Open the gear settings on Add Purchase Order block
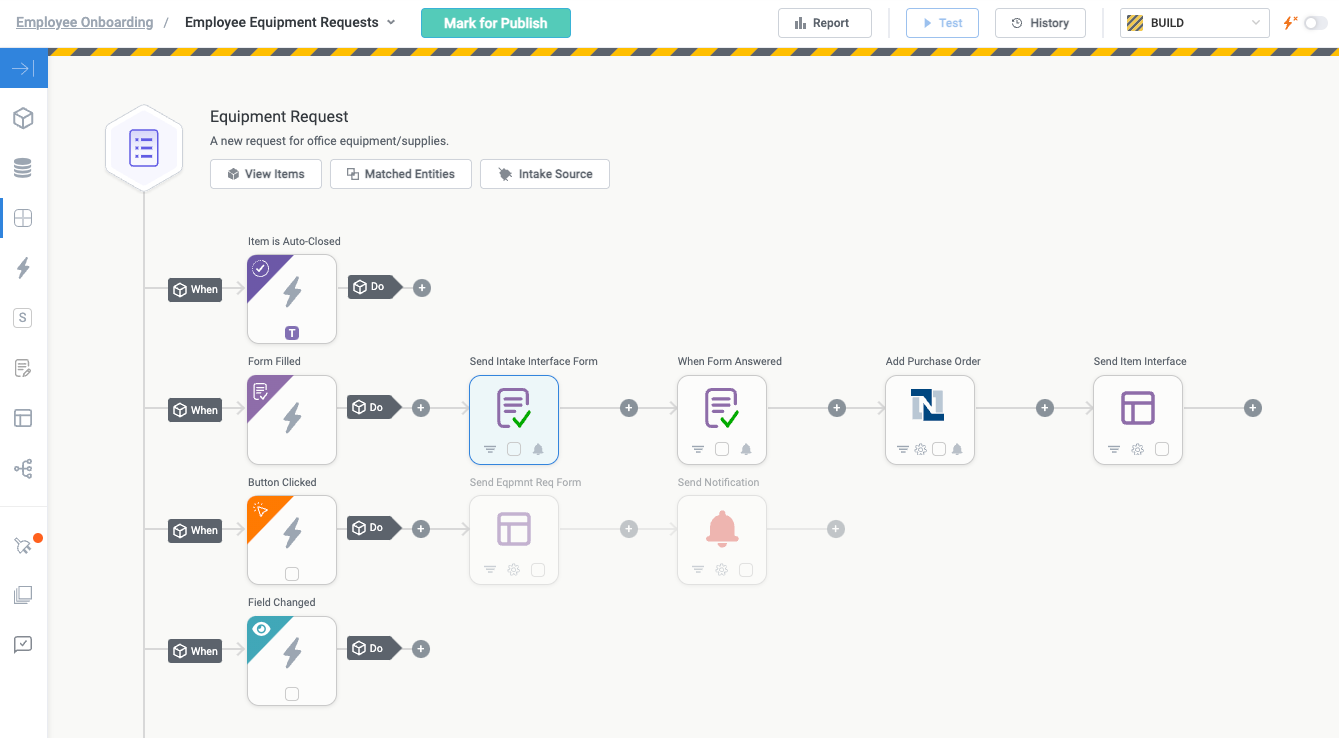This screenshot has width=1339, height=738. coord(921,449)
